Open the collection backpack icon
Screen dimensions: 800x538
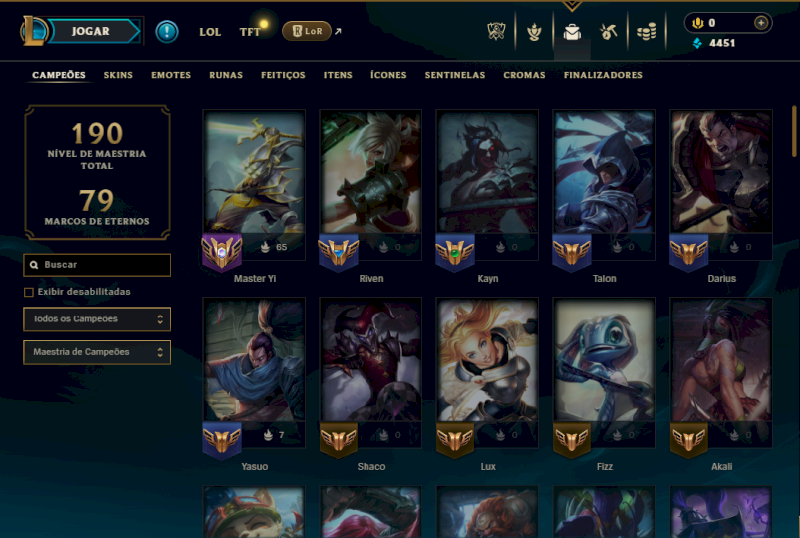(572, 32)
